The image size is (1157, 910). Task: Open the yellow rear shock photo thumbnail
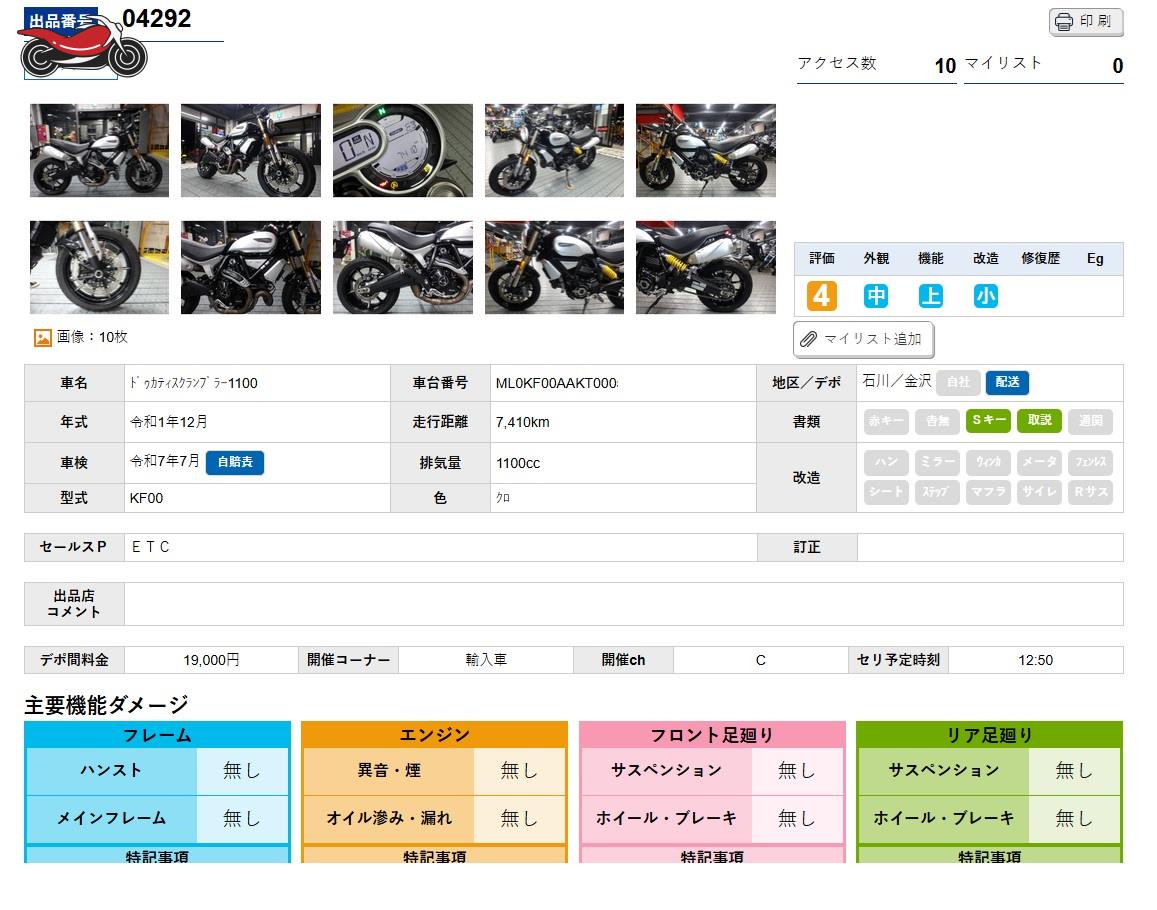point(706,267)
